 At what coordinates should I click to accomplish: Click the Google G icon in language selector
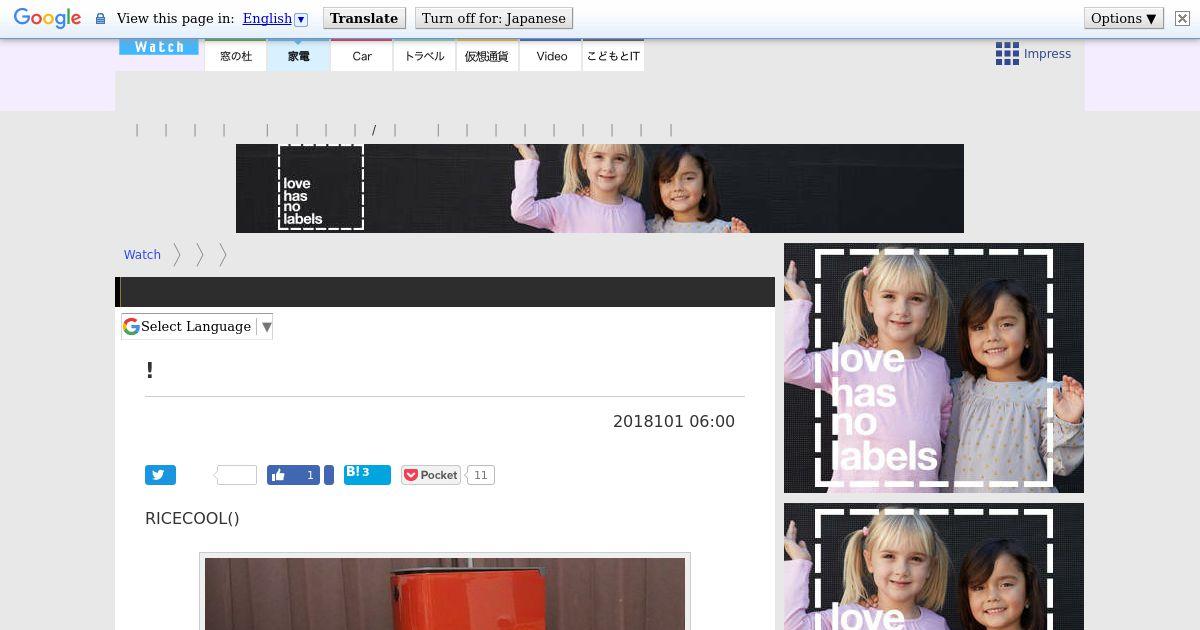tap(131, 327)
